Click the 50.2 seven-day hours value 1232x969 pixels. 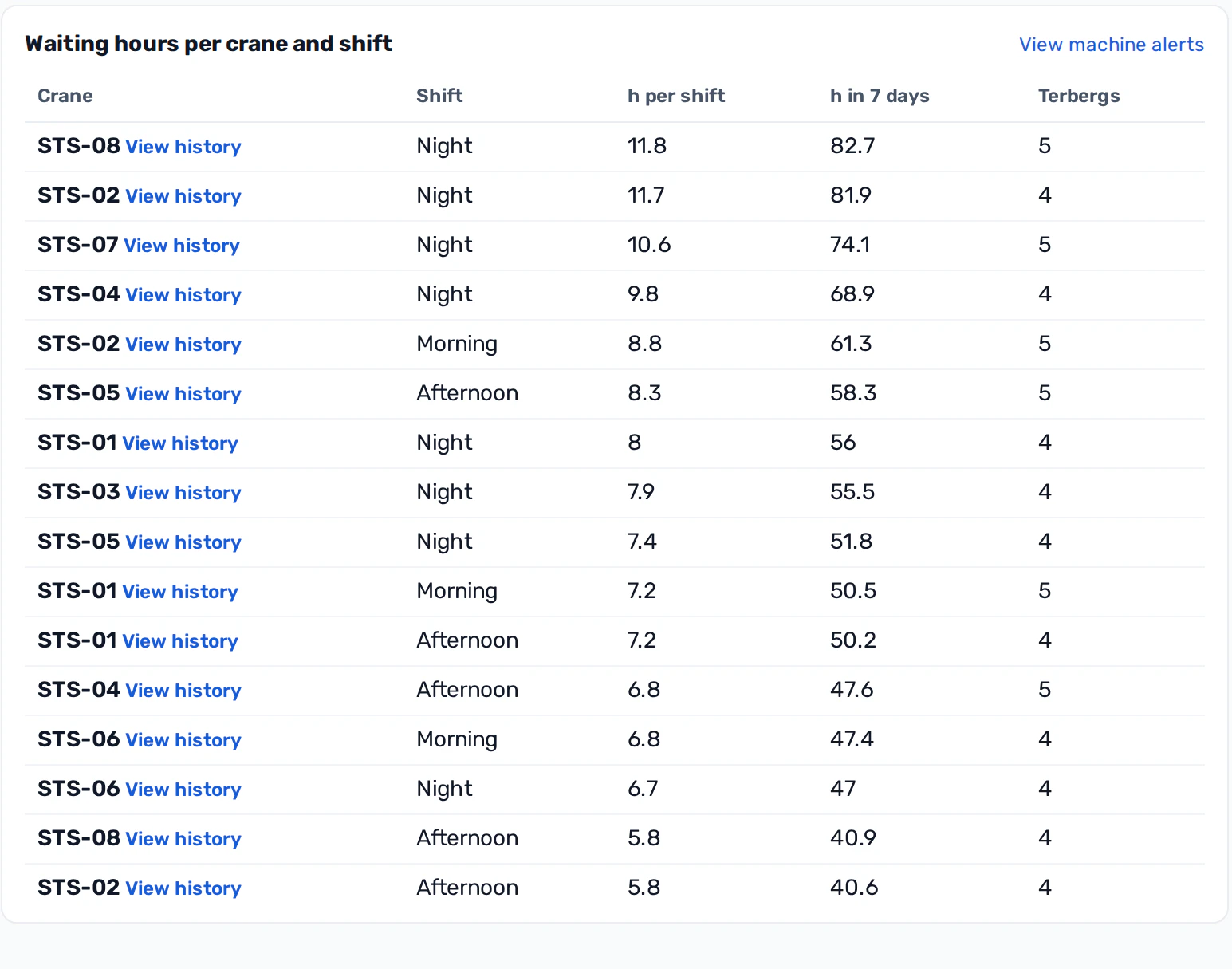[853, 640]
